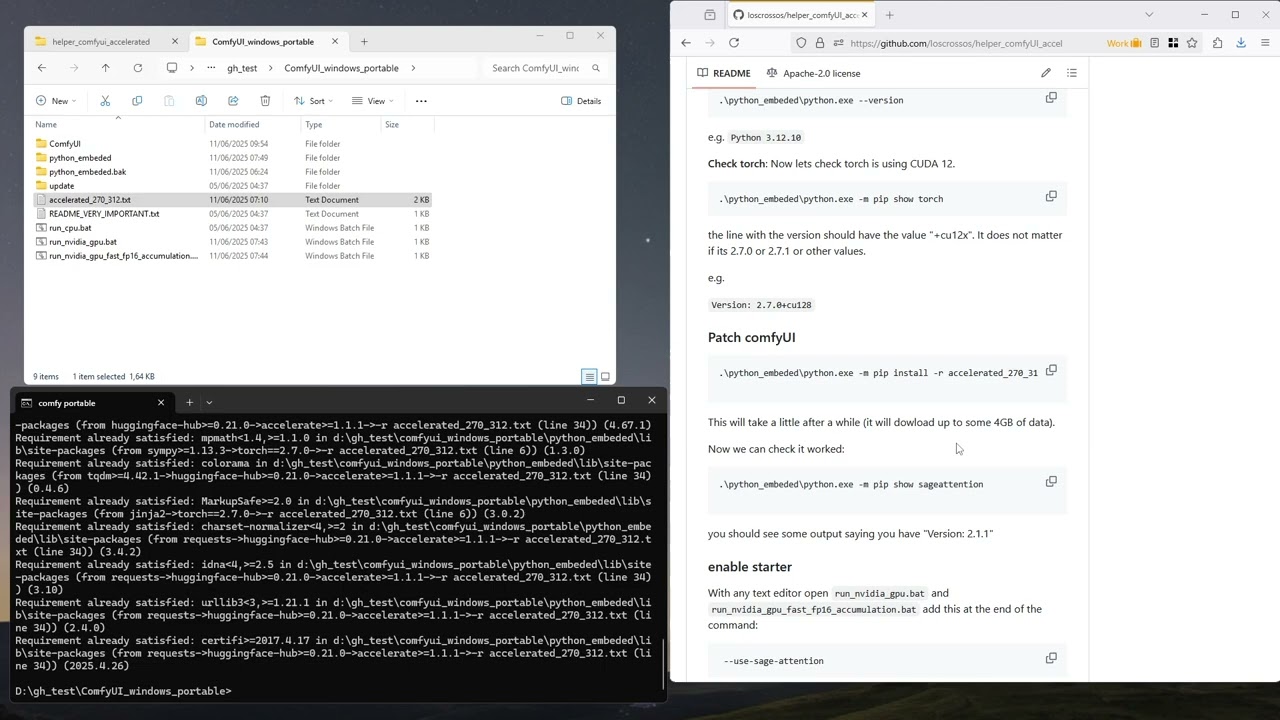Click the Search ComfyUI_windows_portable search box
The width and height of the screenshot is (1280, 720).
click(x=545, y=68)
